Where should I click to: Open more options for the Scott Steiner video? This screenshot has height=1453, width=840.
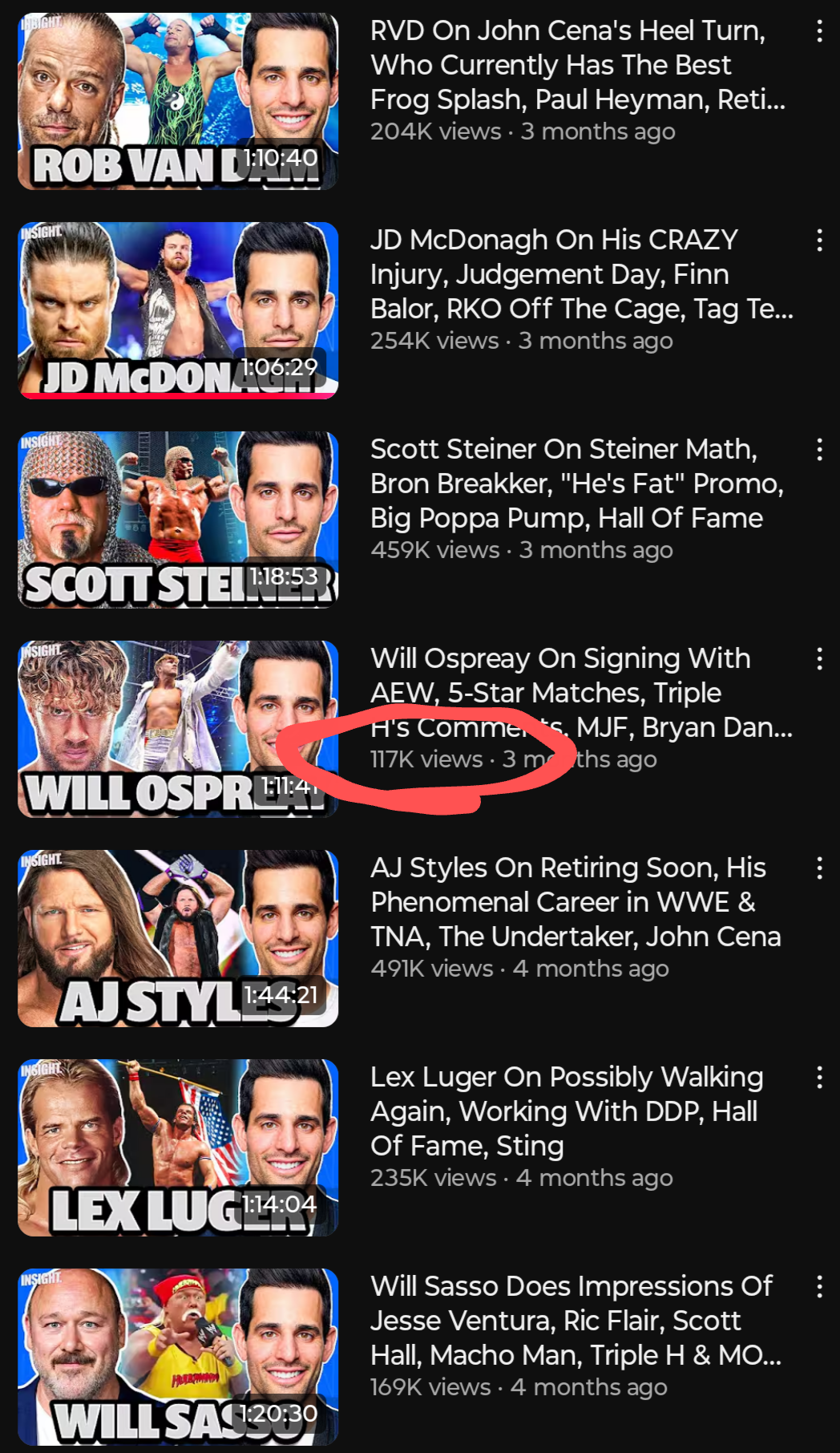pos(818,450)
